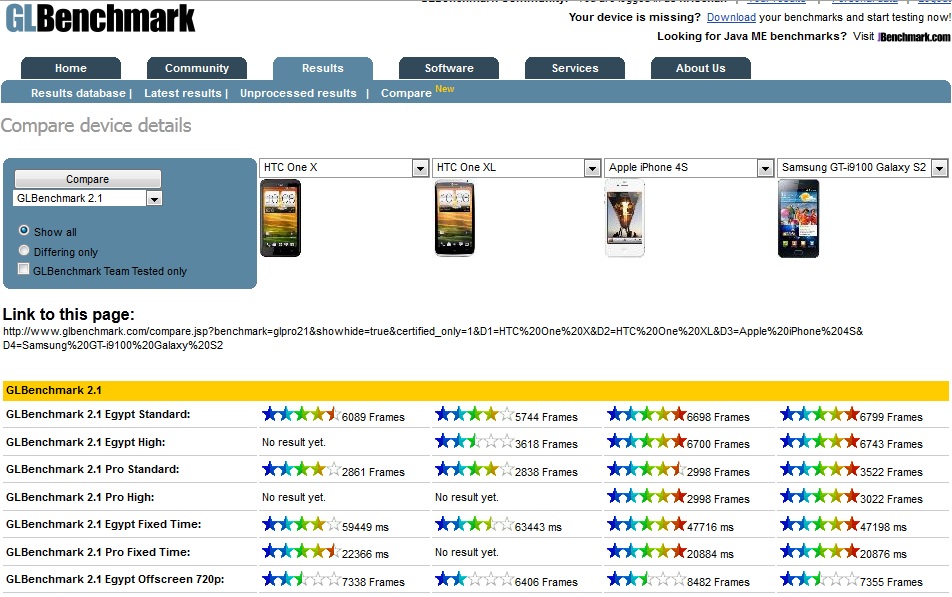Click HTC One X Egypt Standard star rating
952x597 pixels.
[300, 415]
